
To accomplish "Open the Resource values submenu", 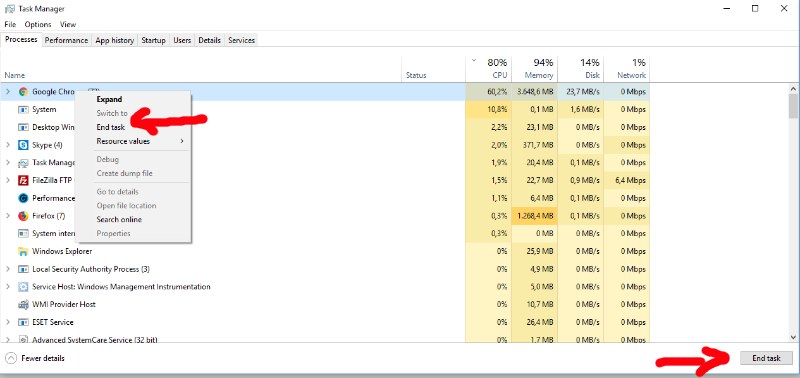I will [x=133, y=141].
